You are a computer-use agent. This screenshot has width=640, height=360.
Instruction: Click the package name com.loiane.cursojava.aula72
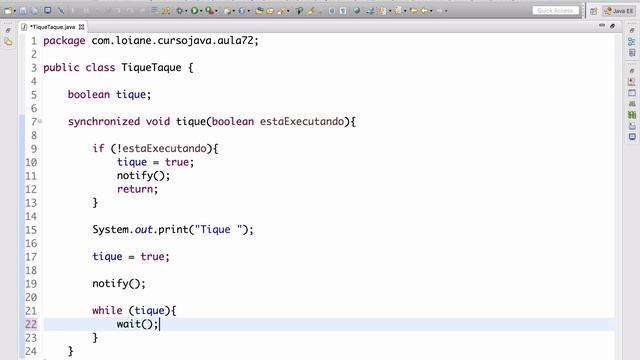[x=172, y=41]
